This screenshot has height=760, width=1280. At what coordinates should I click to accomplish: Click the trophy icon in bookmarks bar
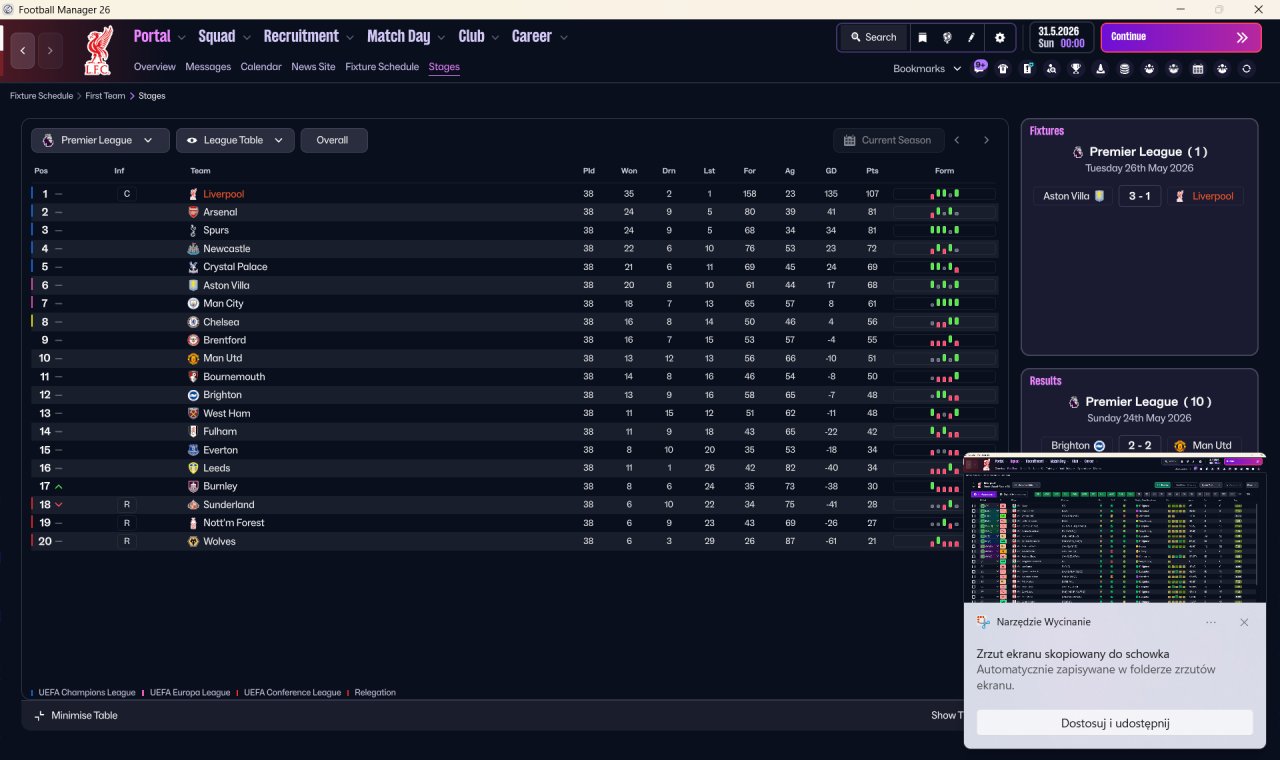click(x=1076, y=69)
